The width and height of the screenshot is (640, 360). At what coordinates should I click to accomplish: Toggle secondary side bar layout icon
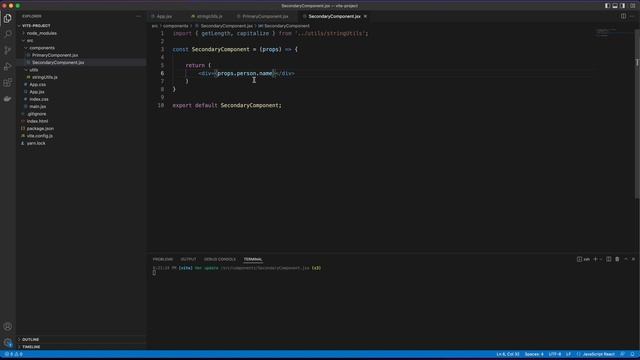pyautogui.click(x=622, y=6)
